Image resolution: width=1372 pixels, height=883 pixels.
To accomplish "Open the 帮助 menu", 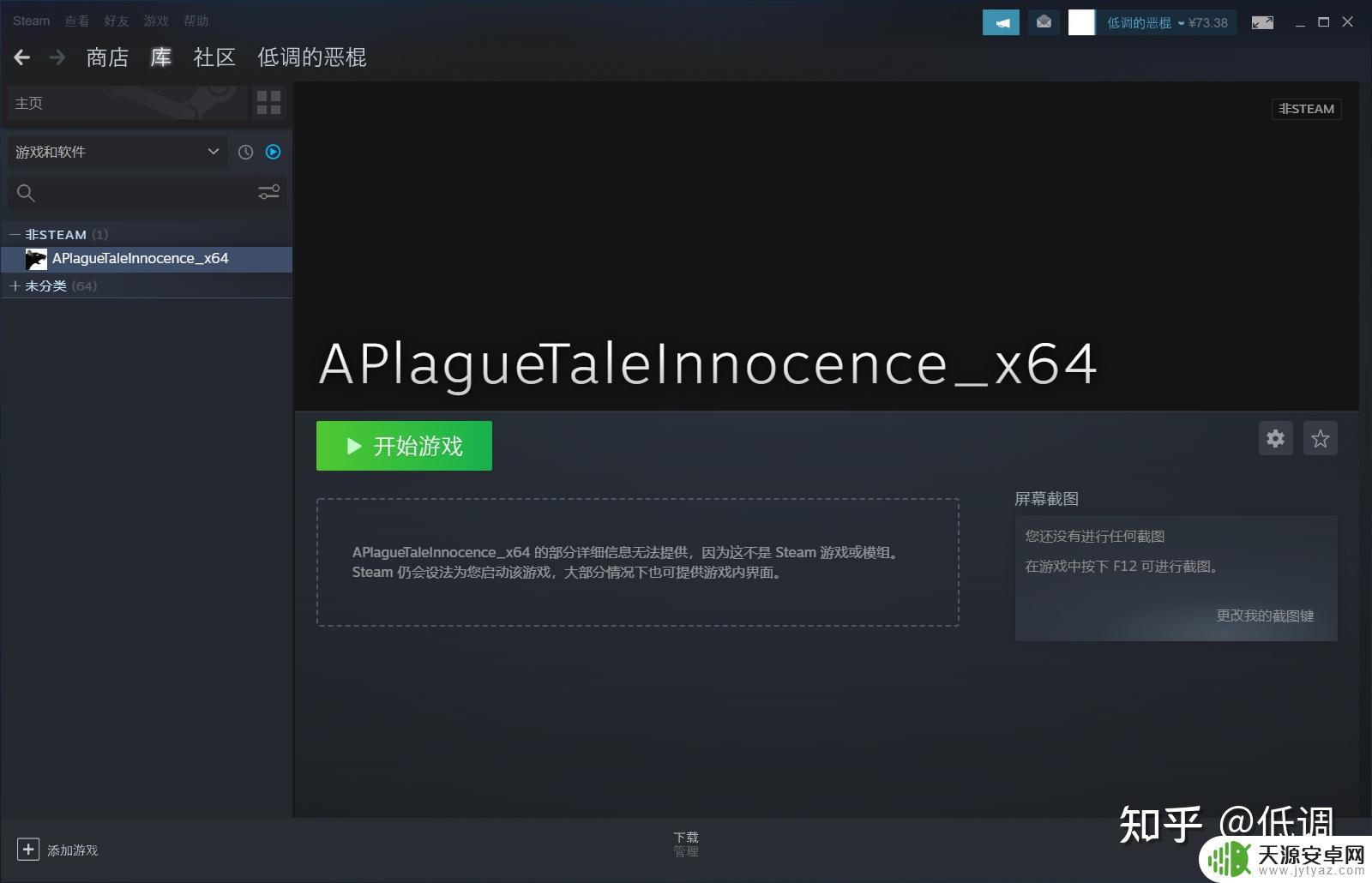I will [x=196, y=21].
